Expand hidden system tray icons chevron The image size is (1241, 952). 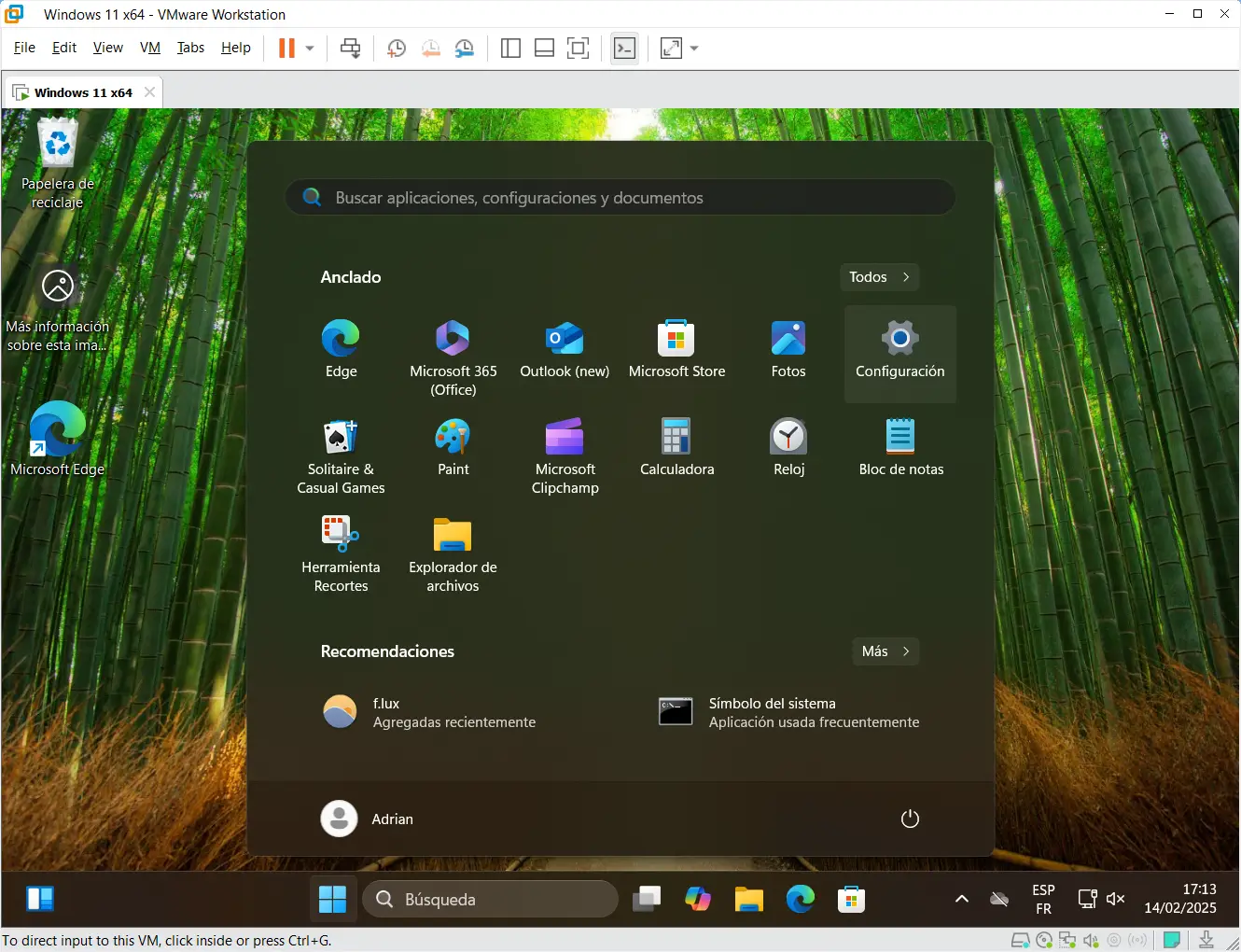962,899
